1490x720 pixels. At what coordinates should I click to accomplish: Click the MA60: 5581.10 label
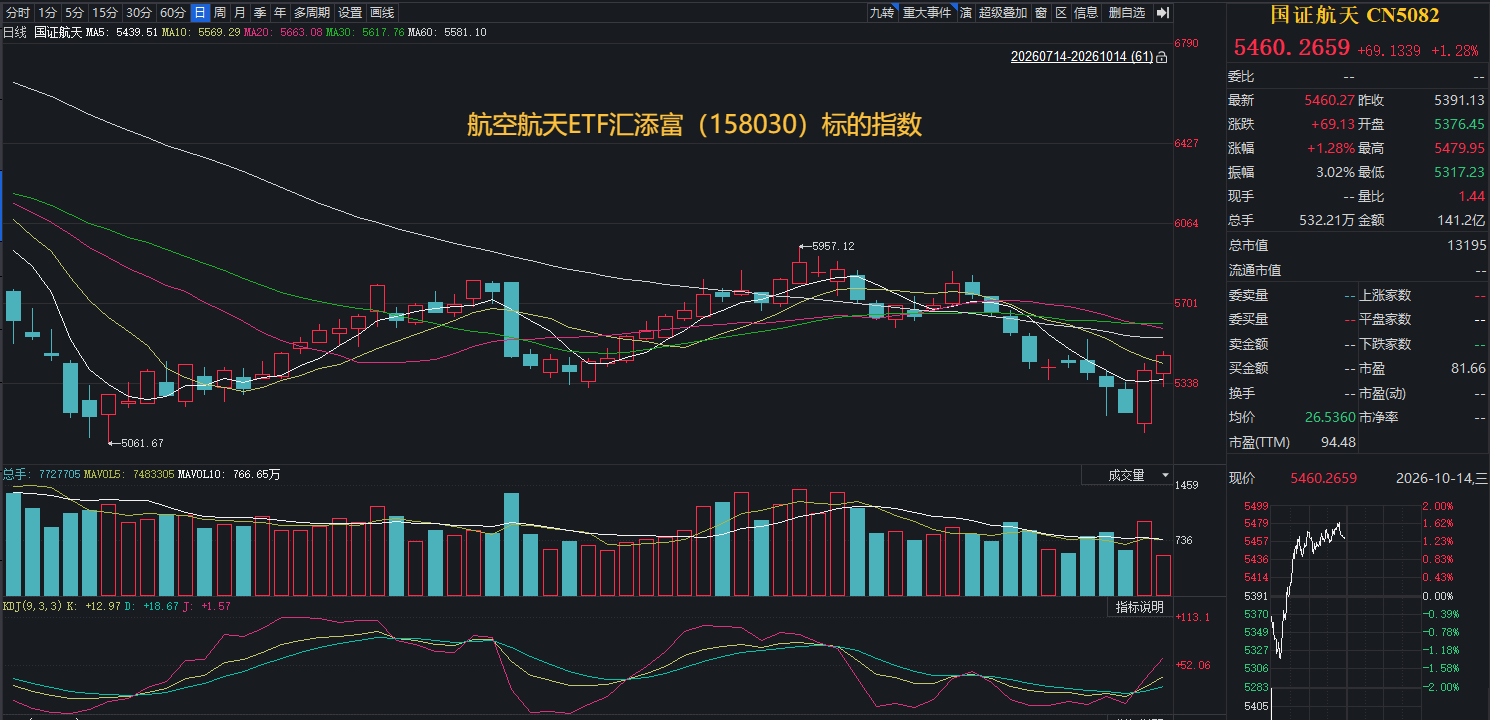(x=447, y=32)
